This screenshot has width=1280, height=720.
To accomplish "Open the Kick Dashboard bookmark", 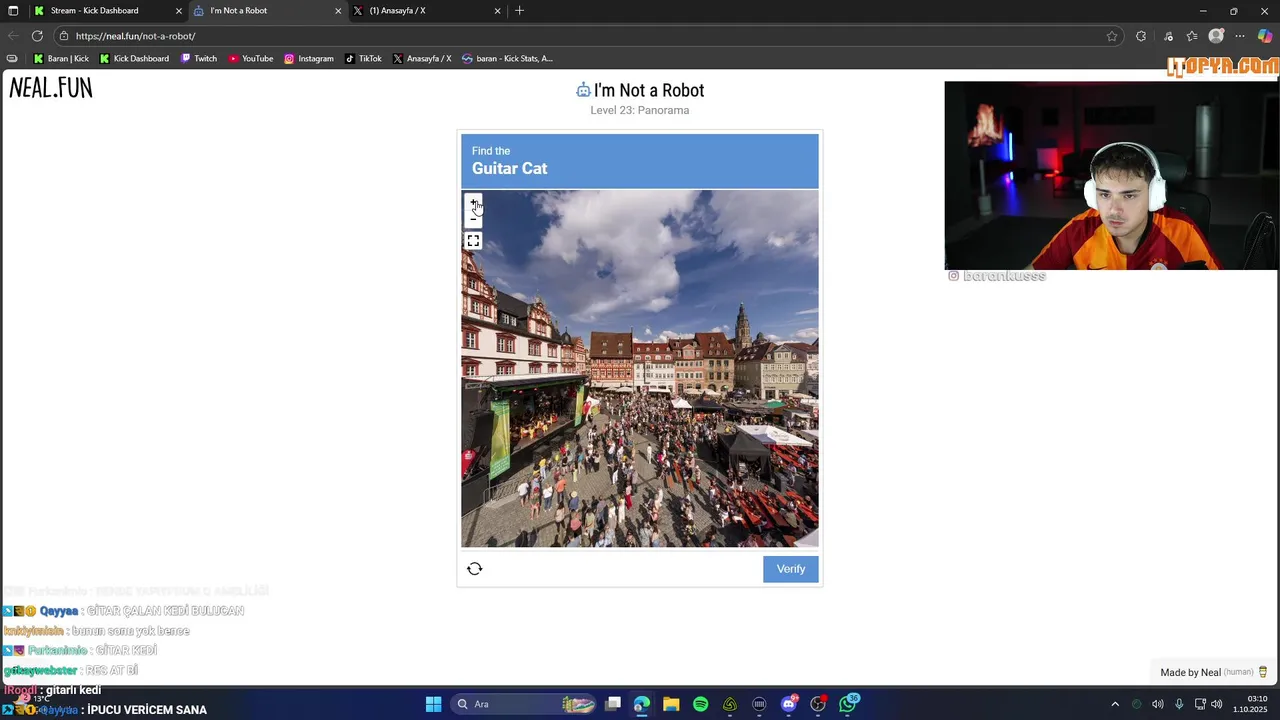I will [134, 59].
